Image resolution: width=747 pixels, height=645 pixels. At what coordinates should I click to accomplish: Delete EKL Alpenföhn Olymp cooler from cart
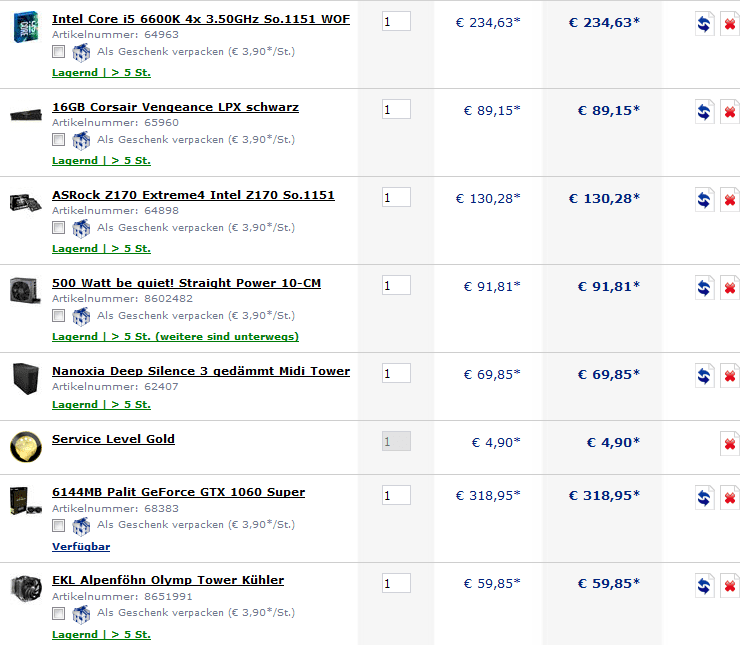point(729,585)
